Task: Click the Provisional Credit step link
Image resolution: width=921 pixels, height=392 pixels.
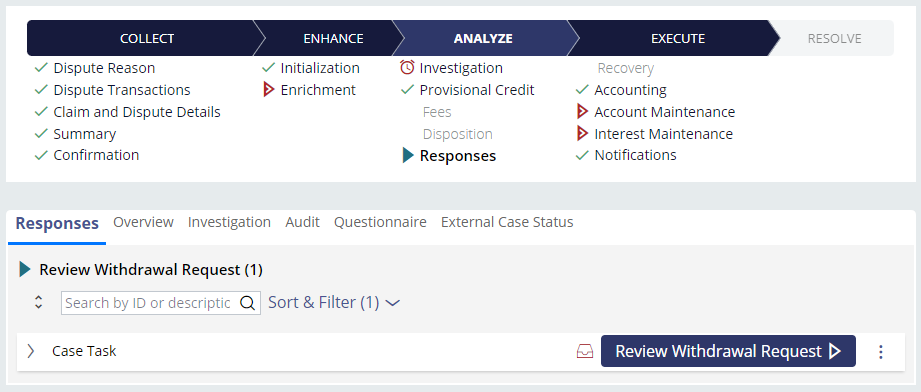Action: pos(477,90)
